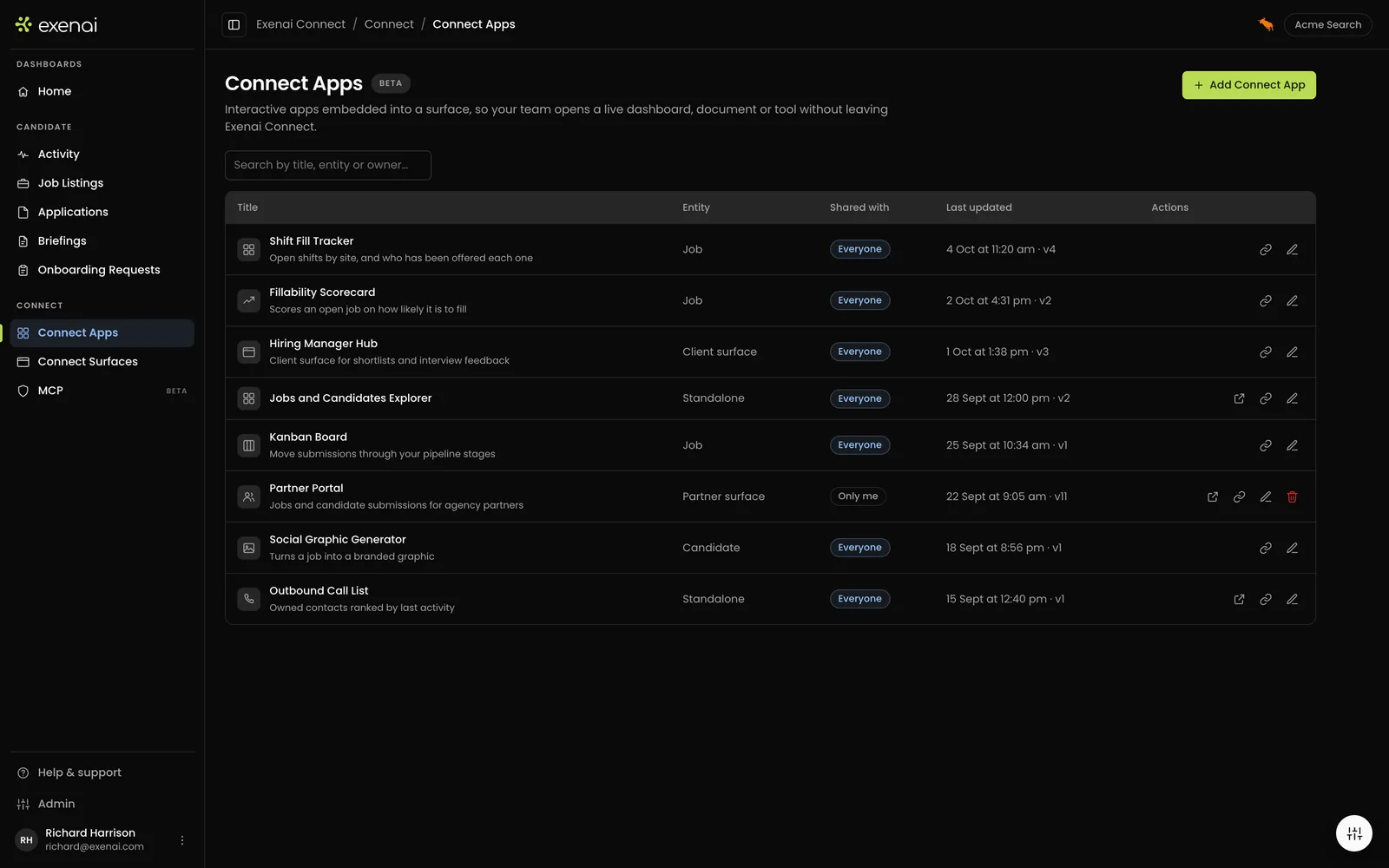Select Connect Surfaces in sidebar
The height and width of the screenshot is (868, 1389).
[102, 362]
